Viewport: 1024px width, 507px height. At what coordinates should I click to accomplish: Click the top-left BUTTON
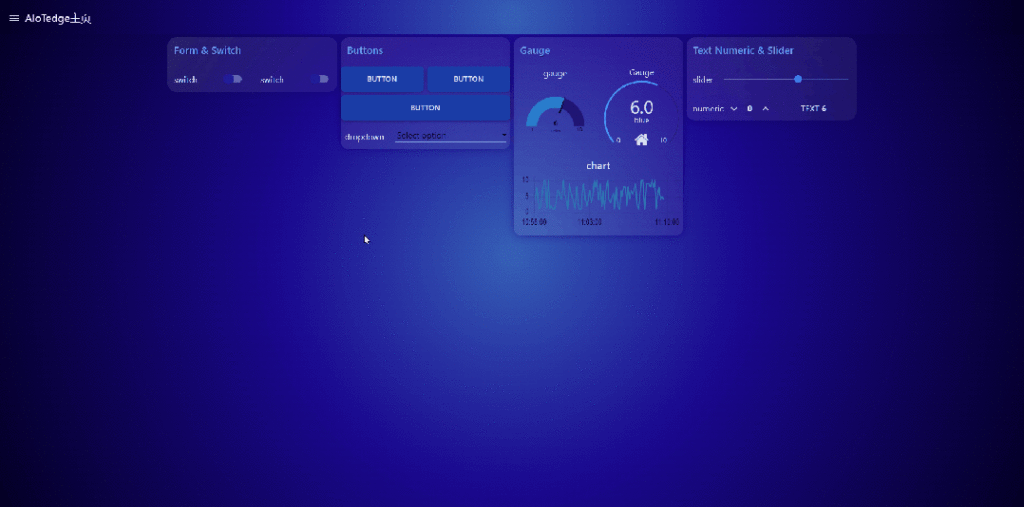tap(382, 79)
